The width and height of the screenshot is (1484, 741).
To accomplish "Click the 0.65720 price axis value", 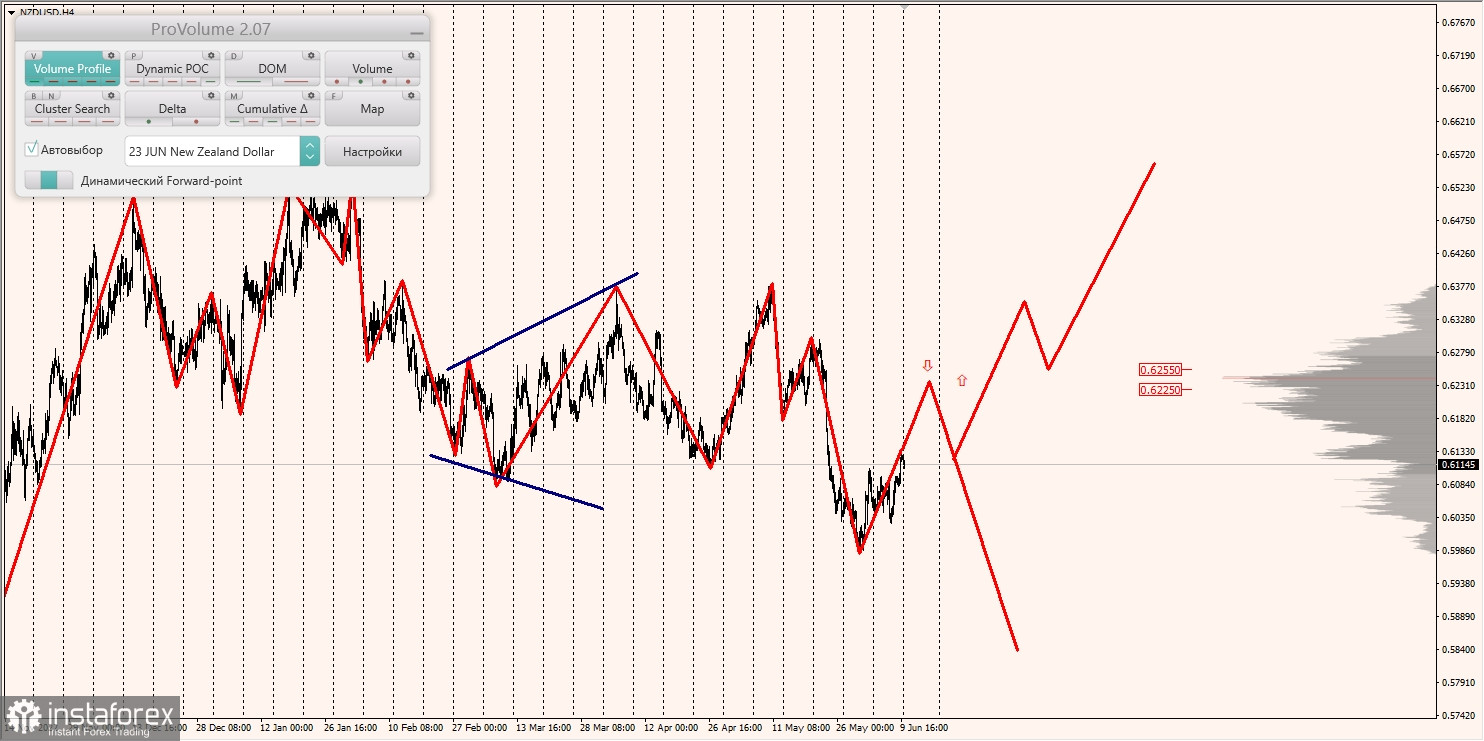I will [x=1459, y=155].
